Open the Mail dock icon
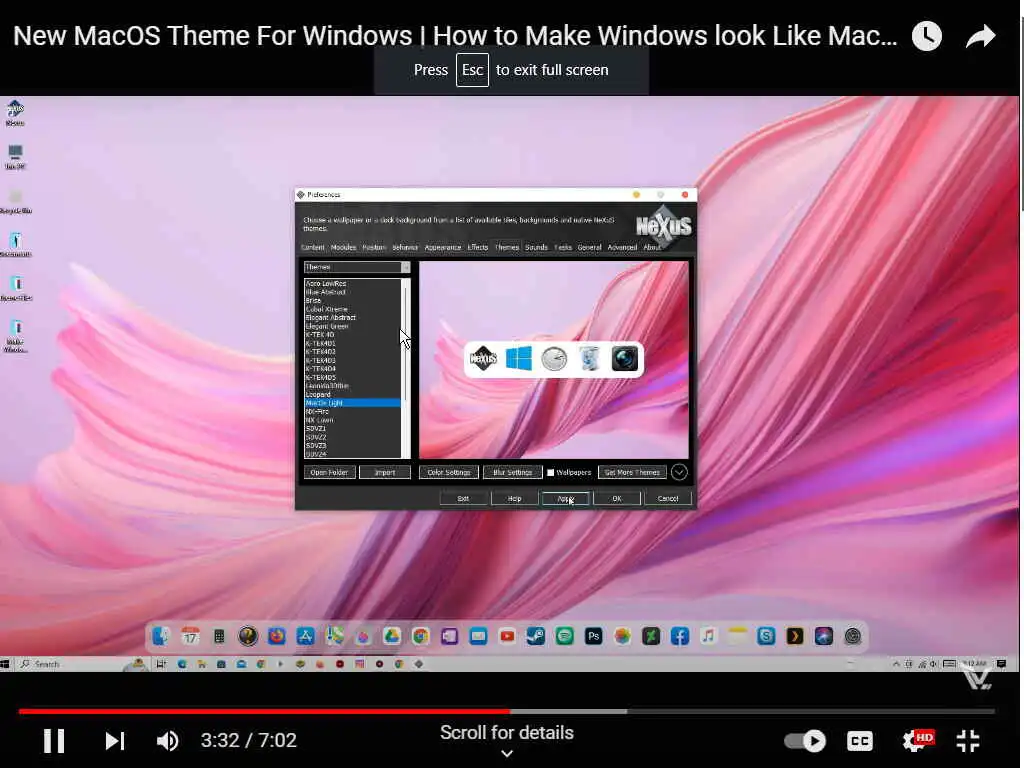The image size is (1024, 768). pyautogui.click(x=478, y=636)
